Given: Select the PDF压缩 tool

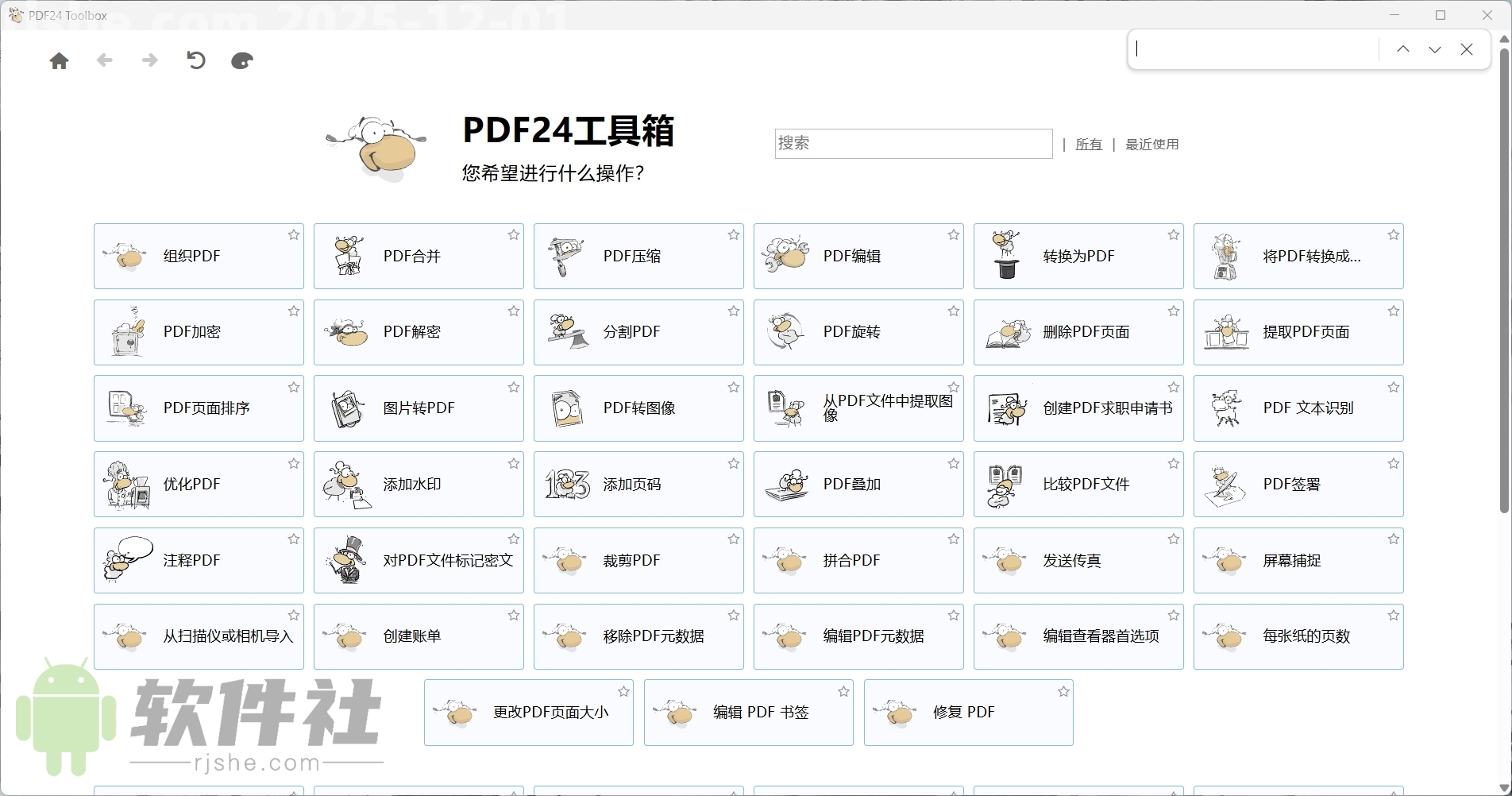Looking at the screenshot, I should [638, 256].
